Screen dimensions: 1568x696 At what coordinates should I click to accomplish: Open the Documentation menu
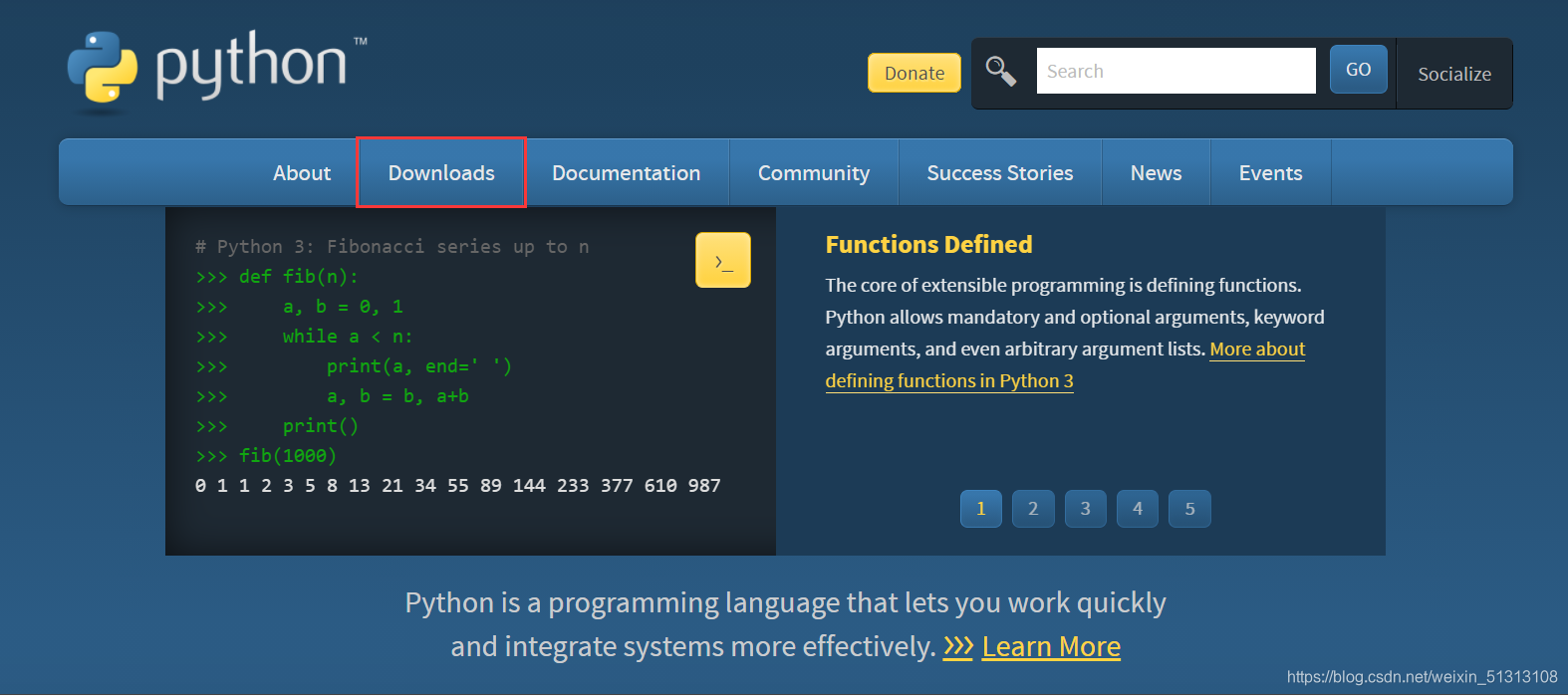627,172
